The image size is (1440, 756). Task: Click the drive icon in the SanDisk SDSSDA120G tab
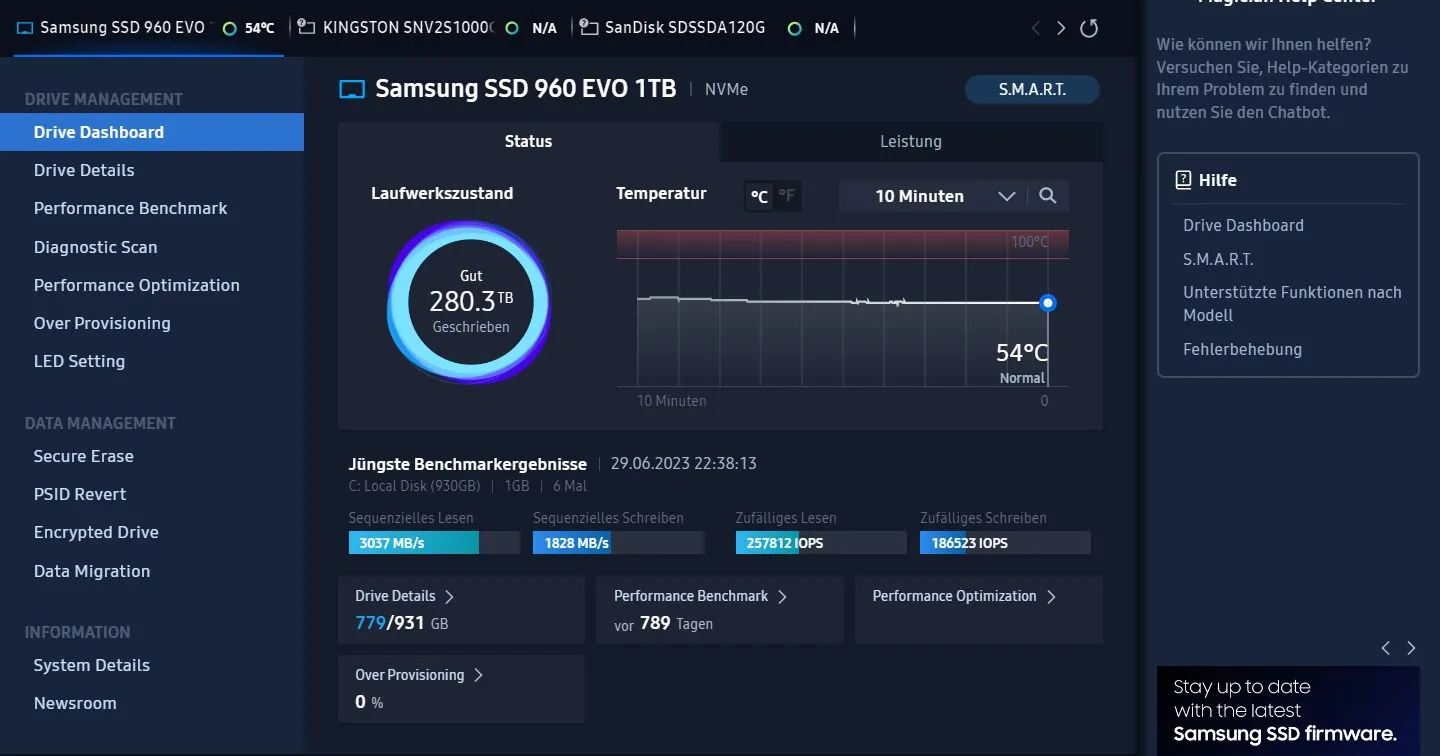(x=589, y=28)
